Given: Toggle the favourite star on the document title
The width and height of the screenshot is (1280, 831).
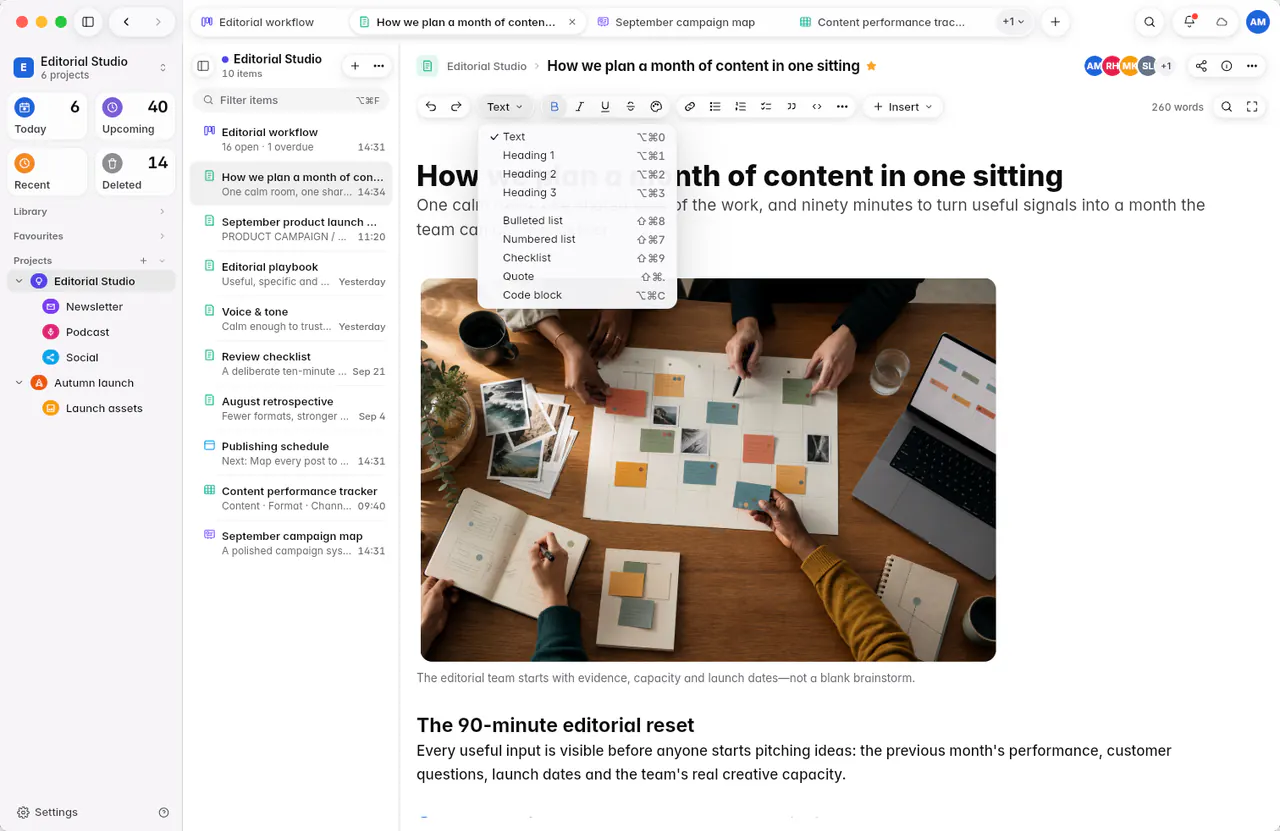Looking at the screenshot, I should [x=871, y=66].
